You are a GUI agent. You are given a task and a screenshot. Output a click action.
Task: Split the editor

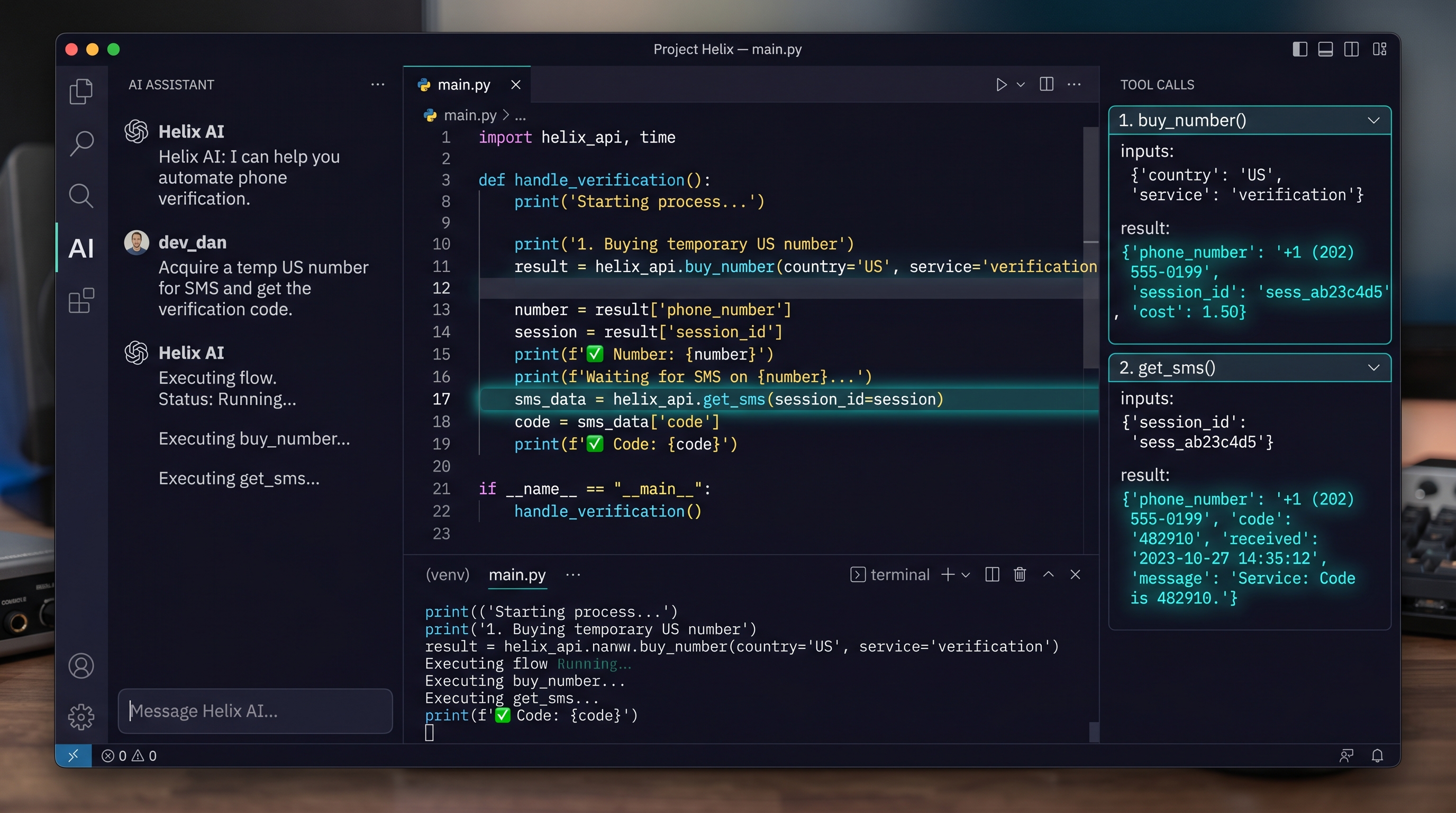[1046, 84]
